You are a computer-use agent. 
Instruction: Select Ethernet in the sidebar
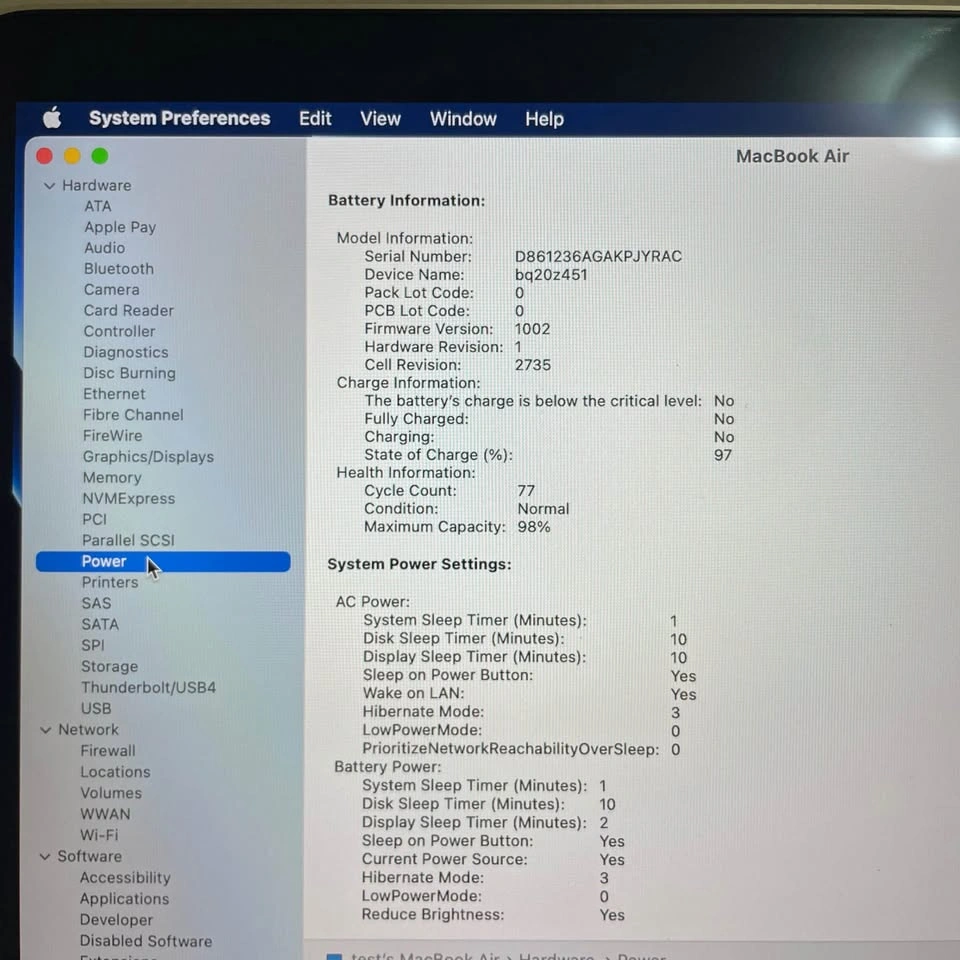(x=114, y=394)
